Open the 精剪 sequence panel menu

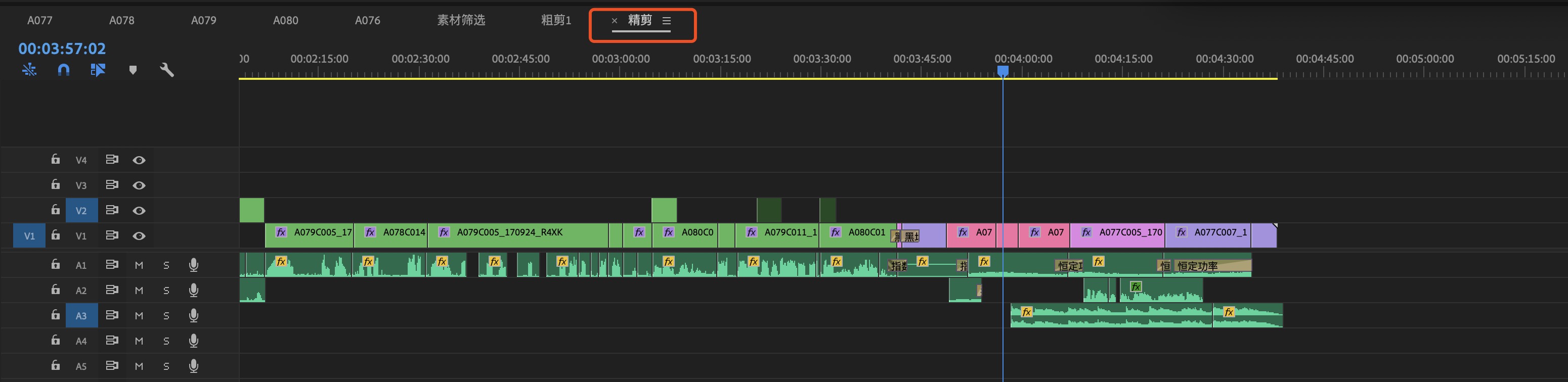click(x=667, y=21)
